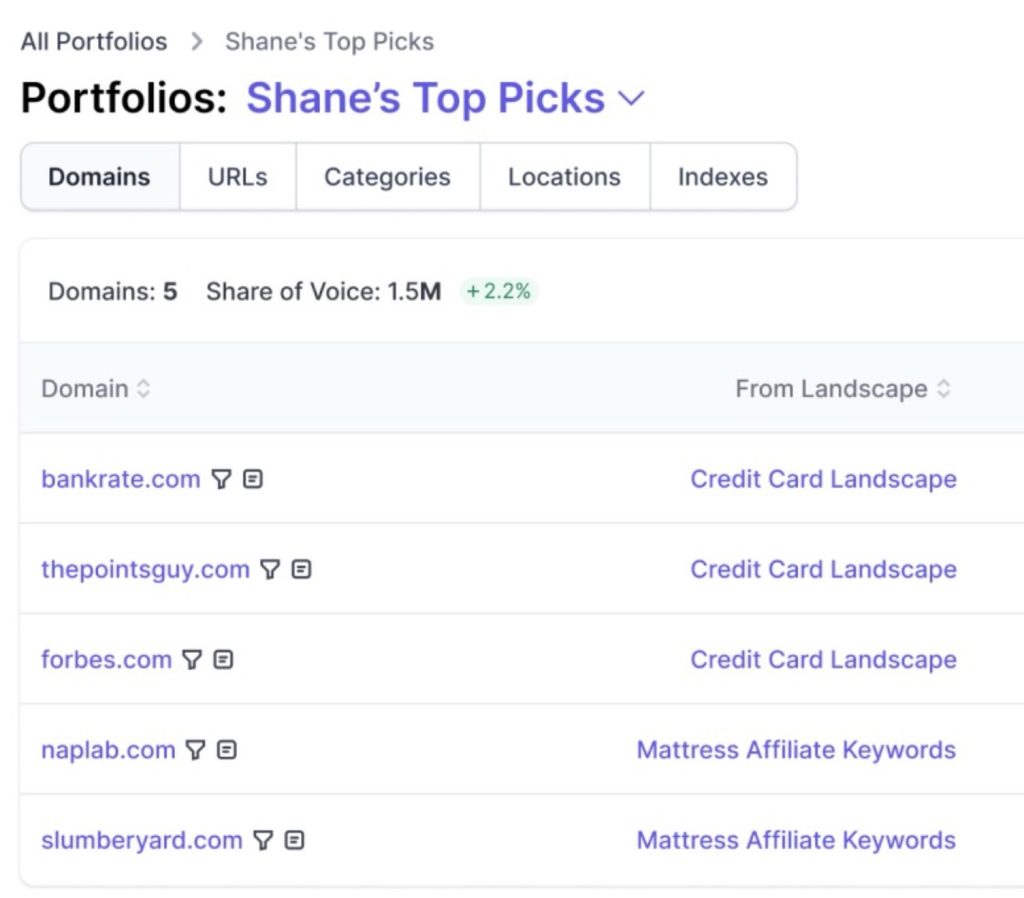Image resolution: width=1024 pixels, height=898 pixels.
Task: Select the Indexes tab
Action: click(722, 177)
